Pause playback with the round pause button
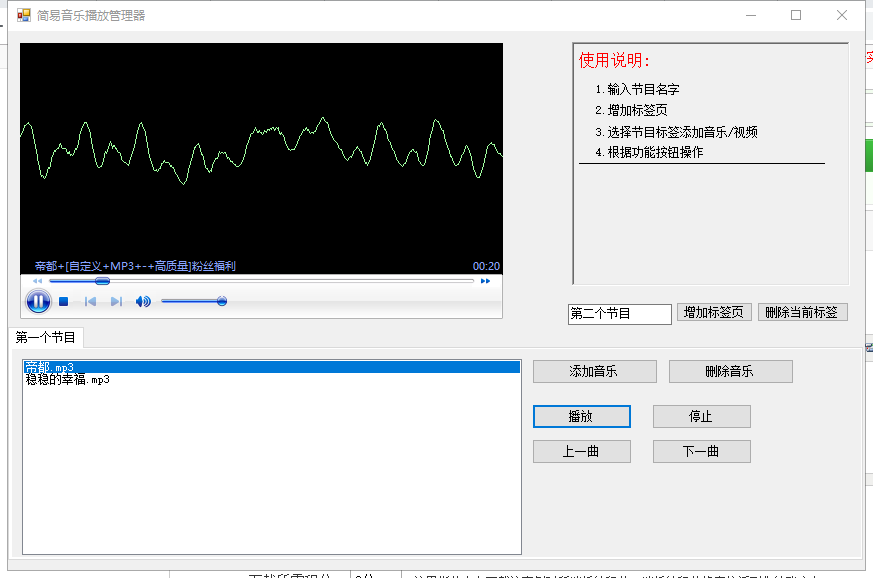Screen dimensions: 873x578 pyautogui.click(x=38, y=301)
